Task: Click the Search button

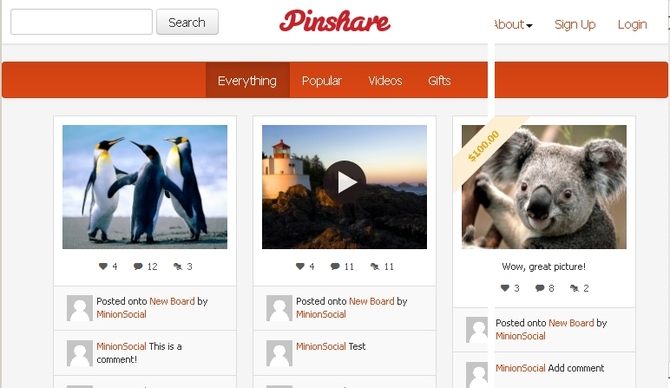Action: (x=187, y=22)
